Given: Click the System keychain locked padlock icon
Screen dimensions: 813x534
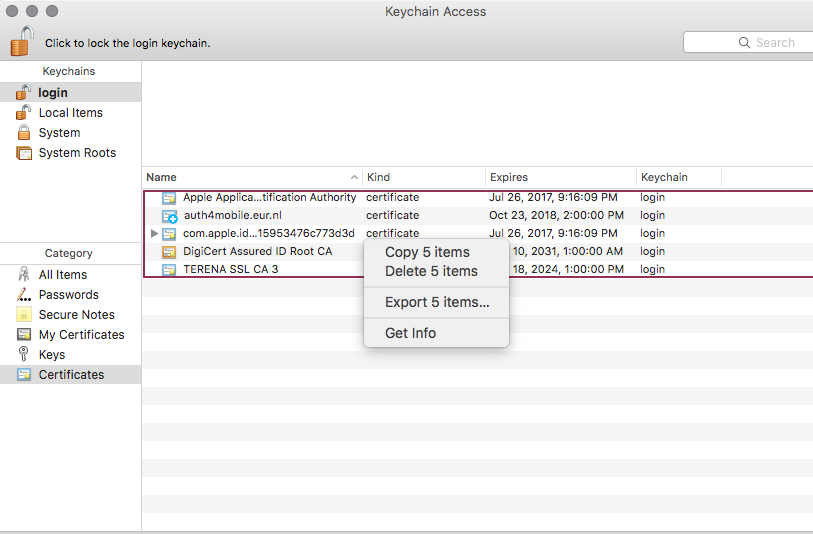Looking at the screenshot, I should [24, 132].
